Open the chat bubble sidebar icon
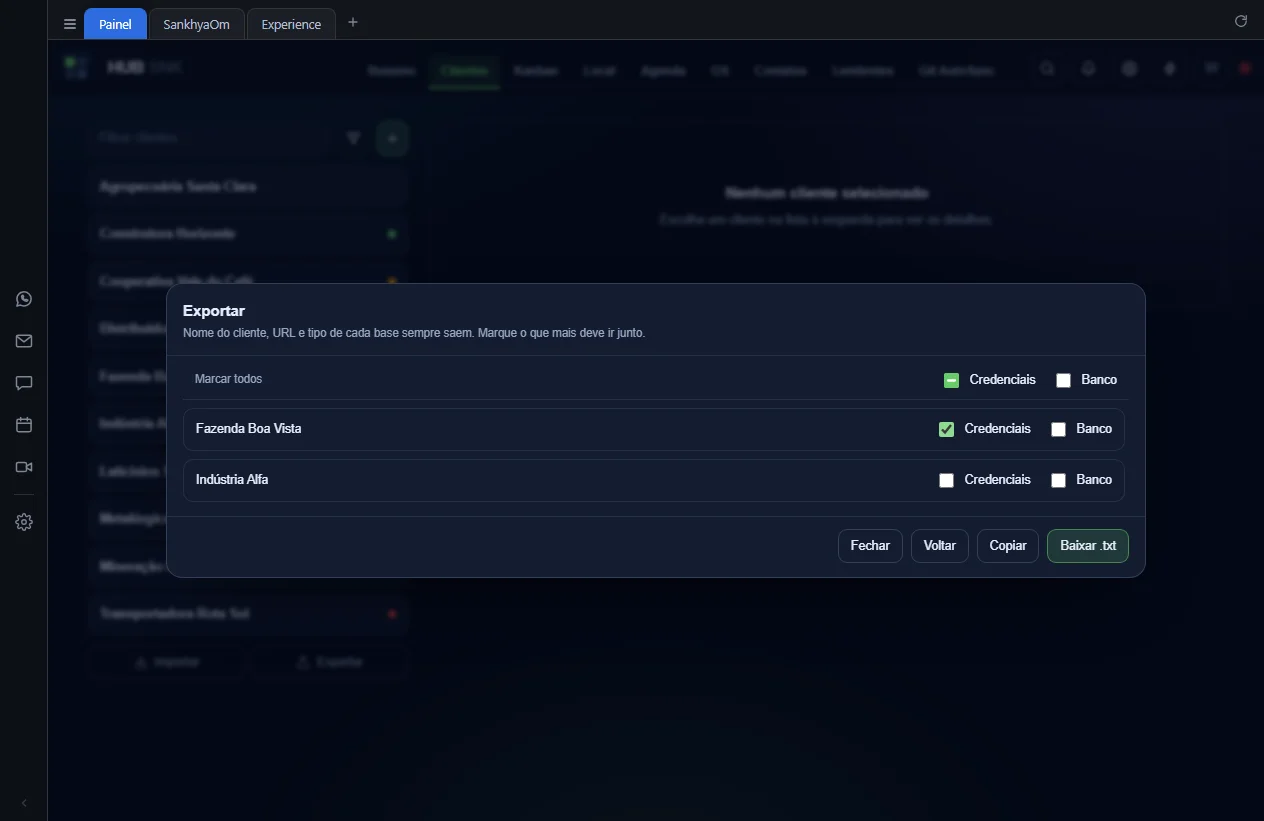 (24, 383)
